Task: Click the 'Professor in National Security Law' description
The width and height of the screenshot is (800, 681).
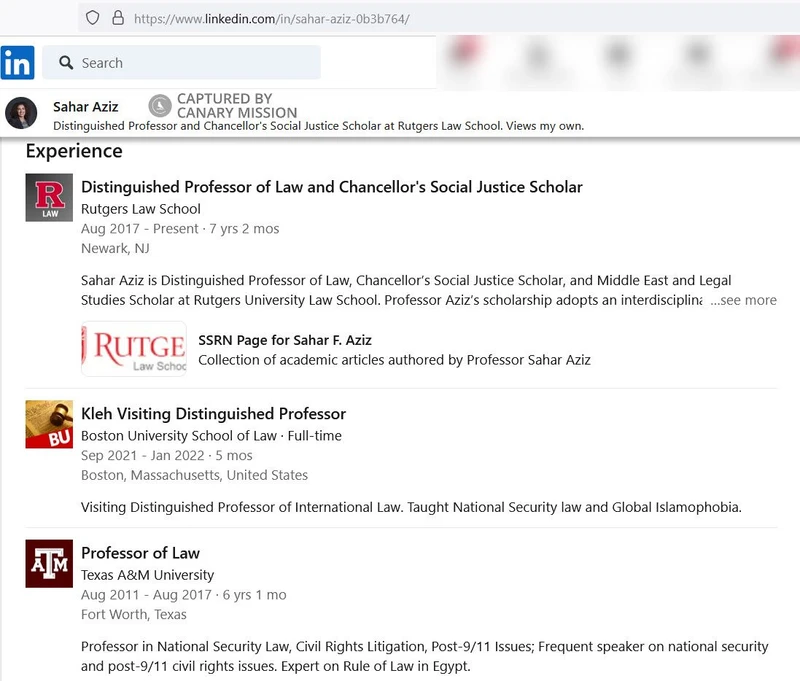Action: [x=424, y=657]
